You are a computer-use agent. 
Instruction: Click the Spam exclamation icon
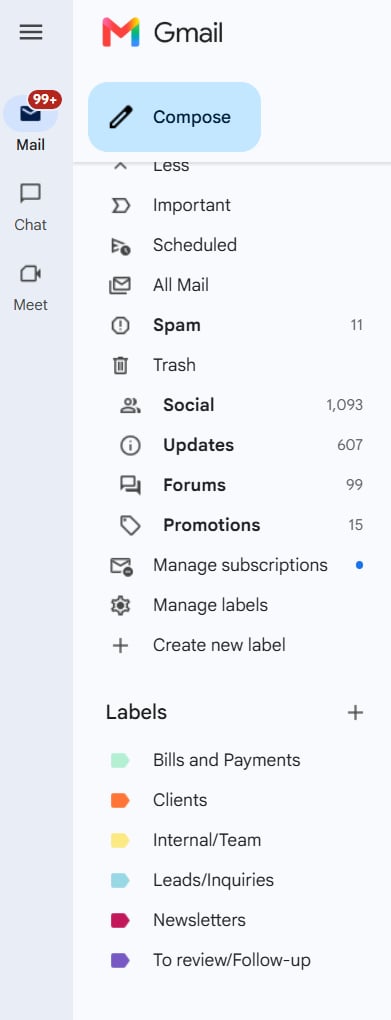120,325
